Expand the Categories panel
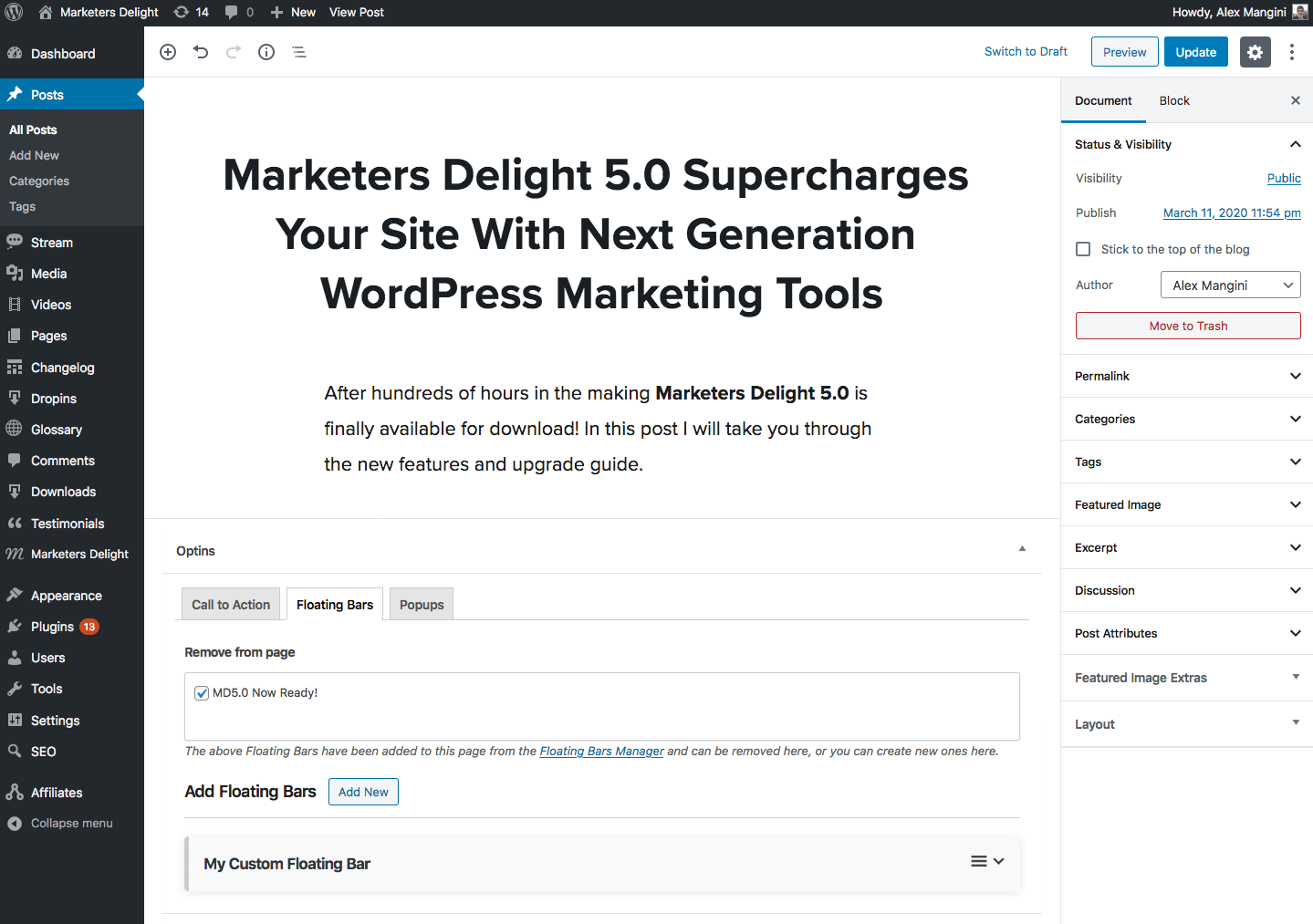The image size is (1313, 924). coord(1187,419)
